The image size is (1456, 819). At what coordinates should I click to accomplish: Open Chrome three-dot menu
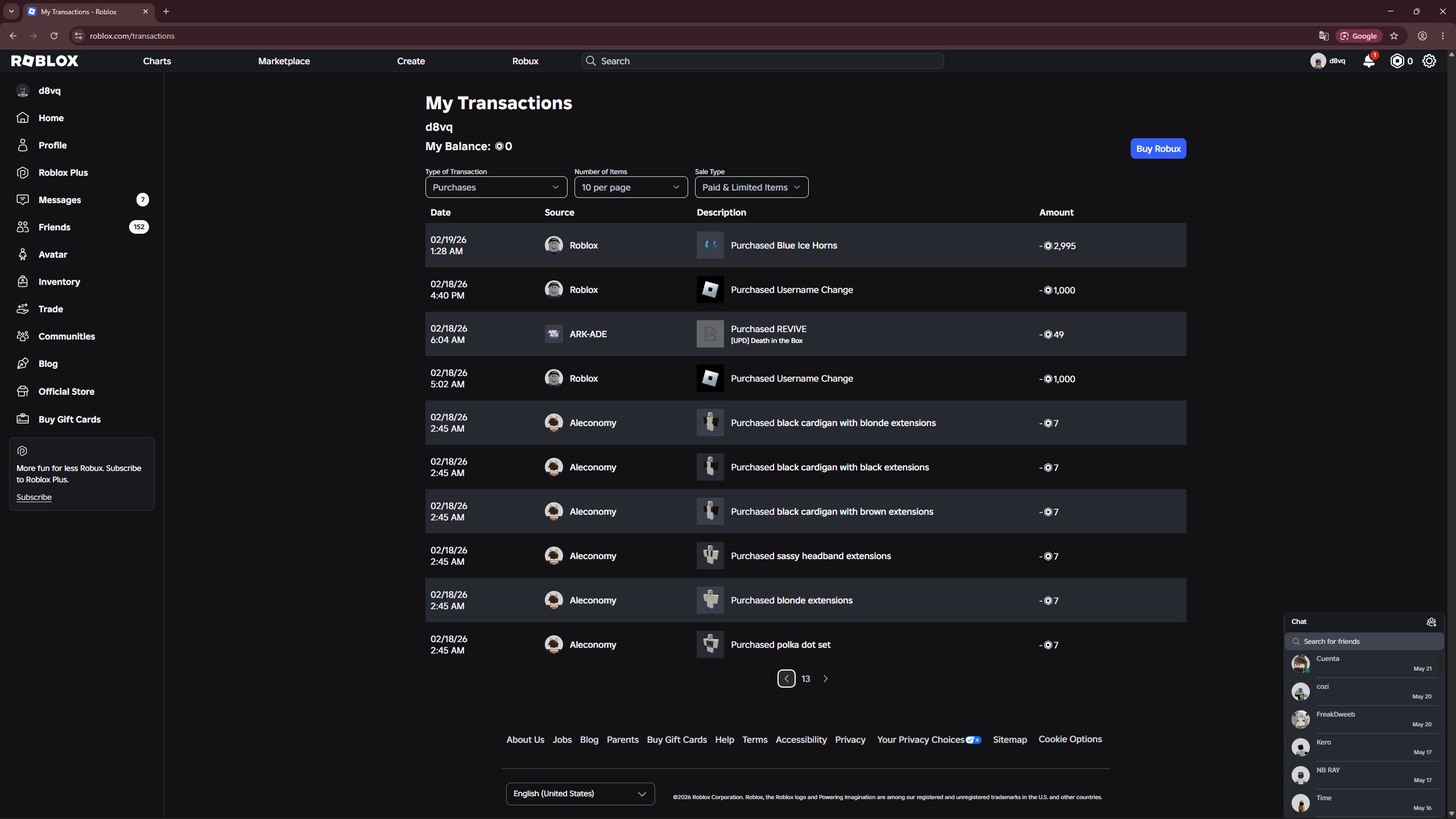click(1443, 36)
